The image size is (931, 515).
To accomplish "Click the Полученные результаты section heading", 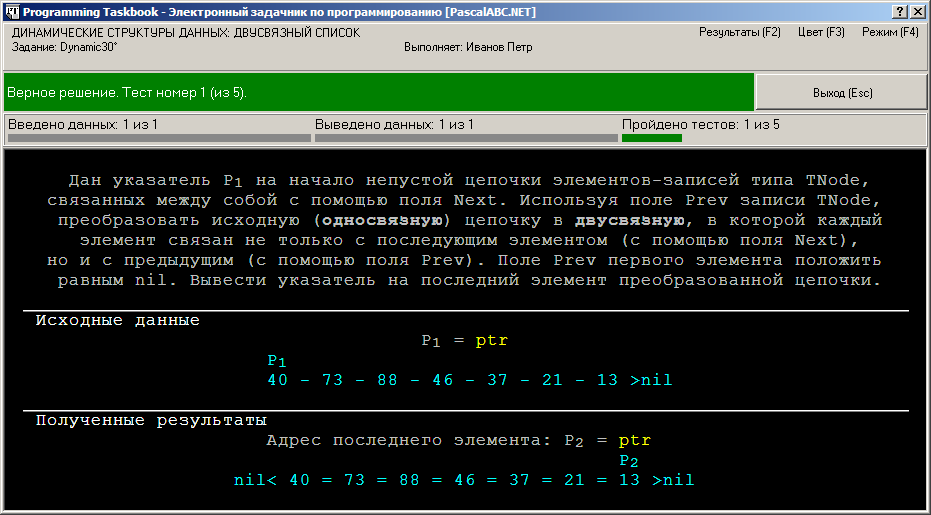I will [x=151, y=420].
